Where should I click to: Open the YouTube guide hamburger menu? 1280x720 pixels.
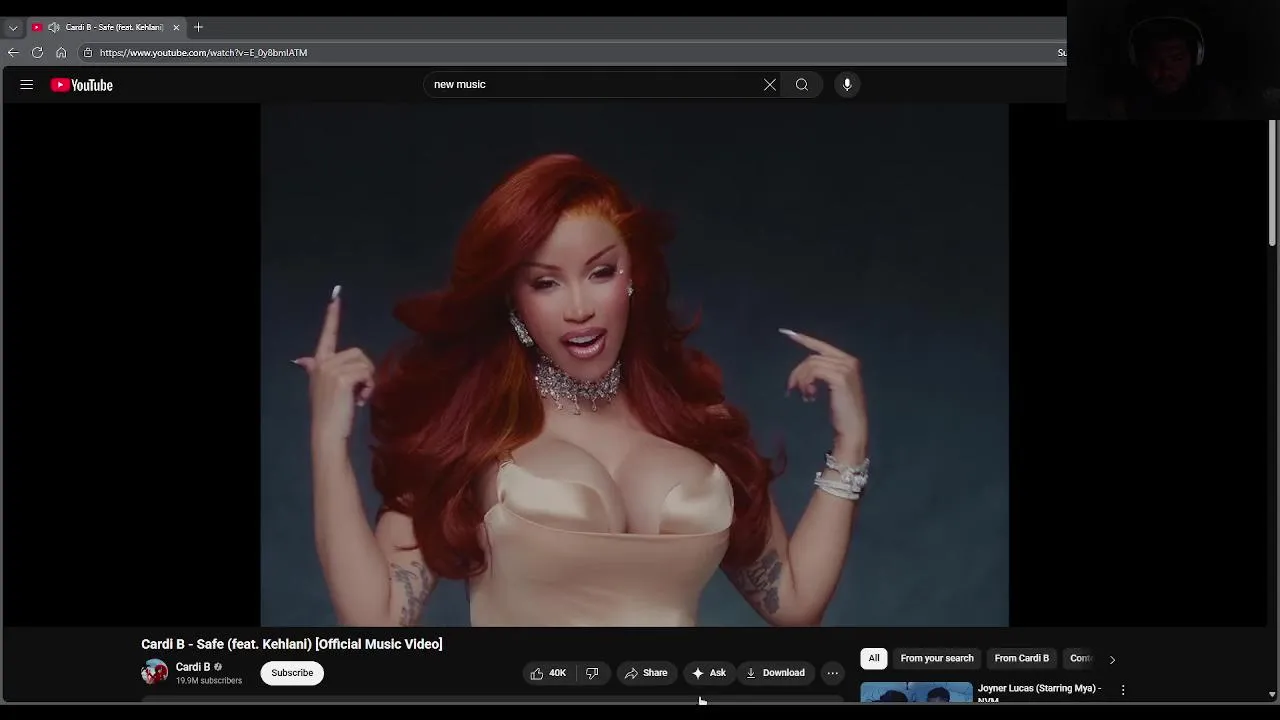[x=27, y=85]
